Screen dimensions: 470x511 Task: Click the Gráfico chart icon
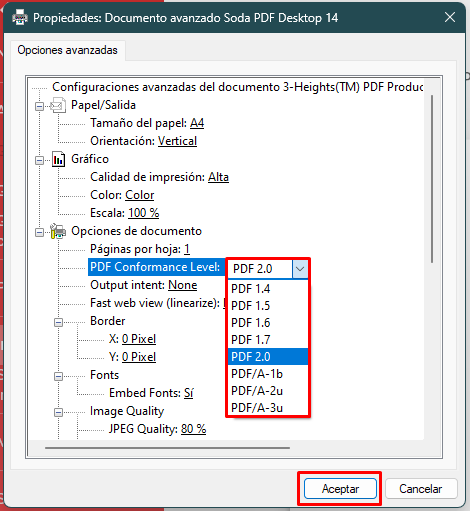(58, 159)
